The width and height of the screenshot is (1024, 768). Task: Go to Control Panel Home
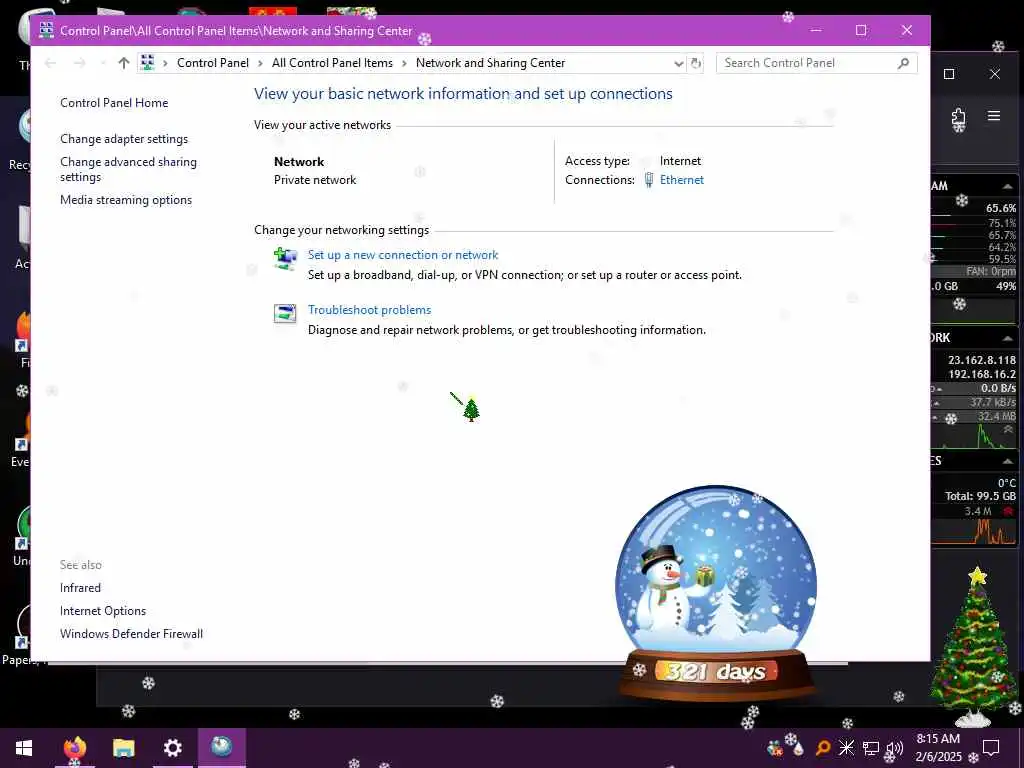[114, 103]
